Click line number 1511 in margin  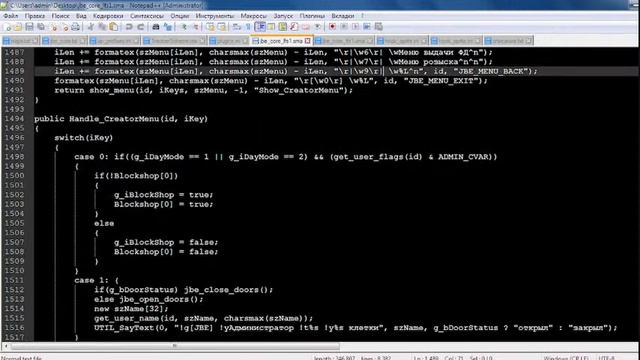tap(15, 280)
